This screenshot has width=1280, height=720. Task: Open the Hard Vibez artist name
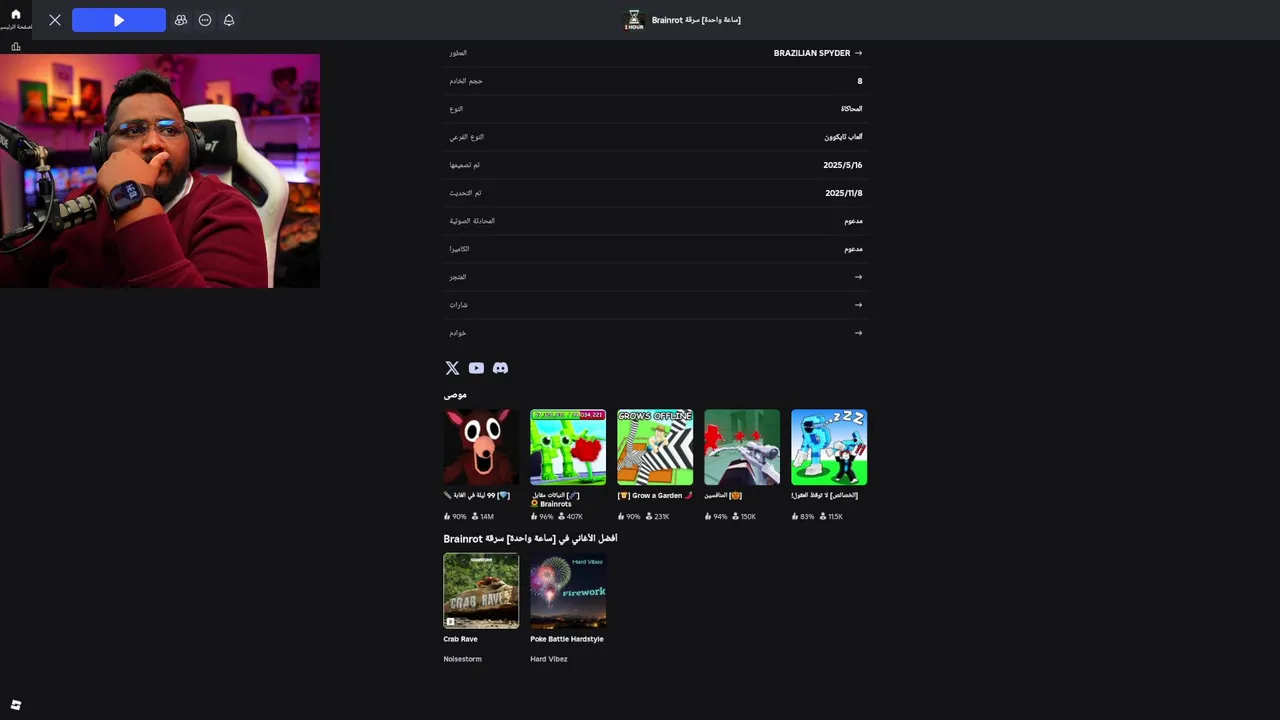549,659
